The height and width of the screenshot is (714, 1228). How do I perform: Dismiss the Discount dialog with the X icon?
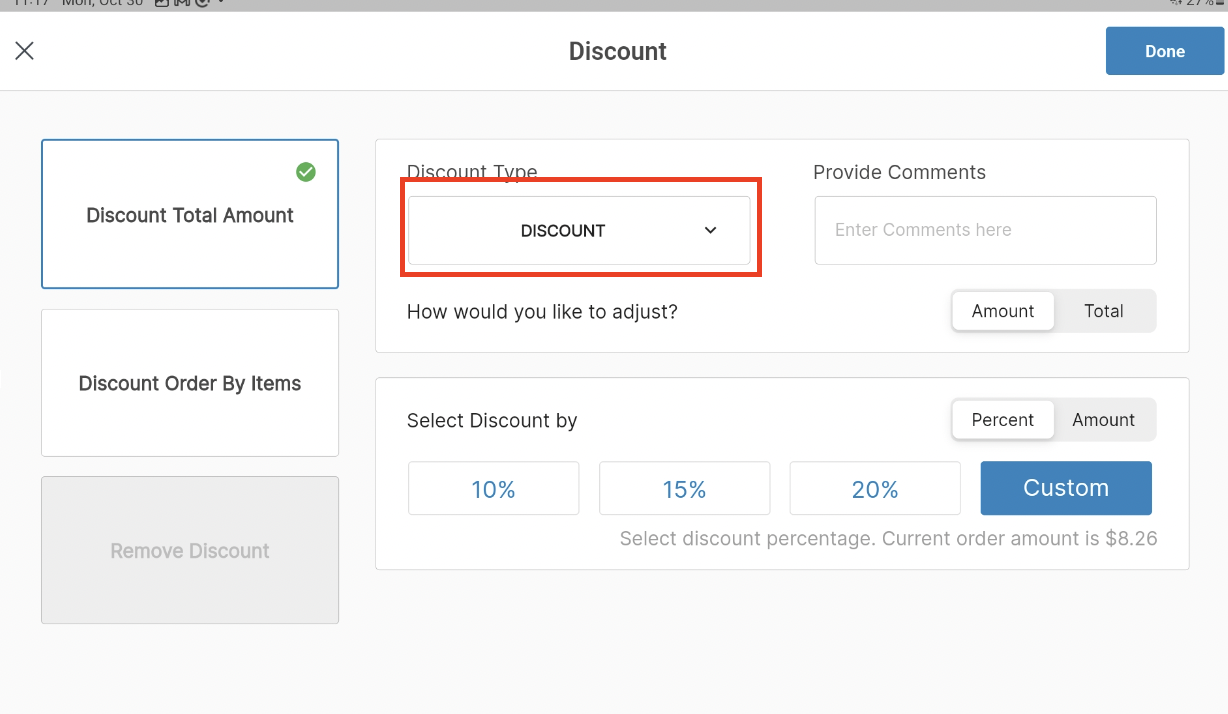point(25,50)
